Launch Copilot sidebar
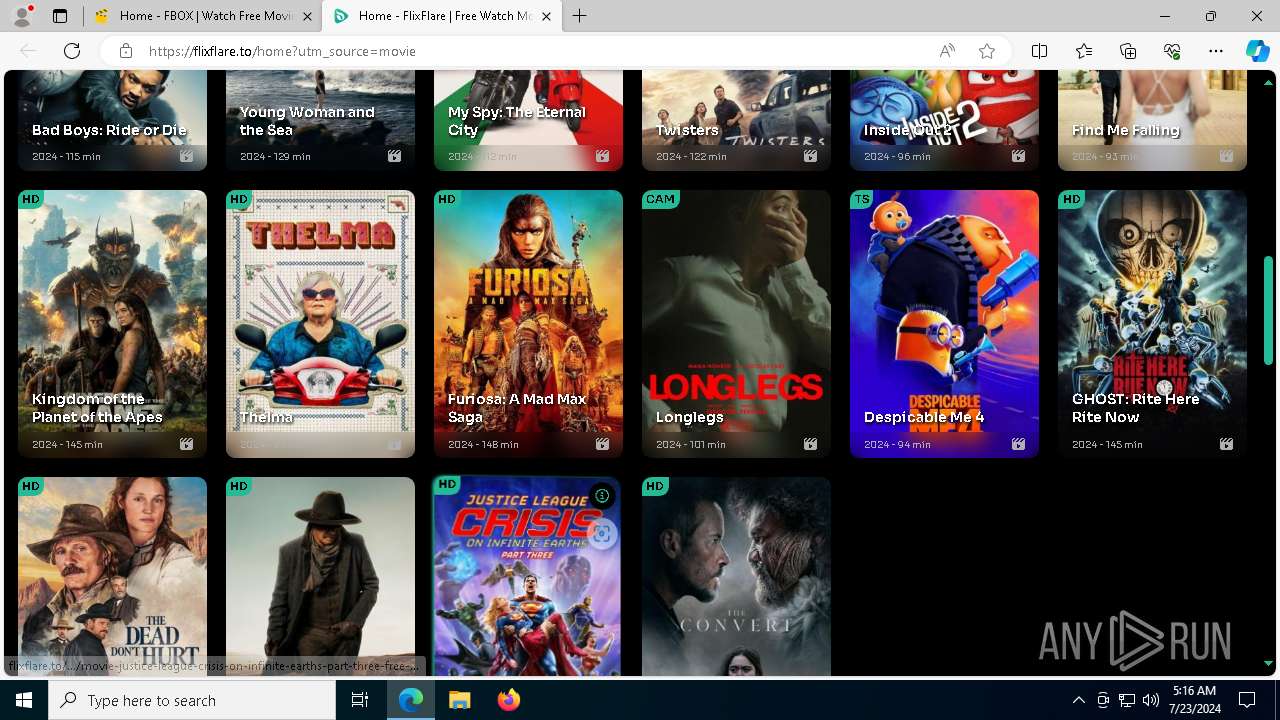 pyautogui.click(x=1257, y=51)
